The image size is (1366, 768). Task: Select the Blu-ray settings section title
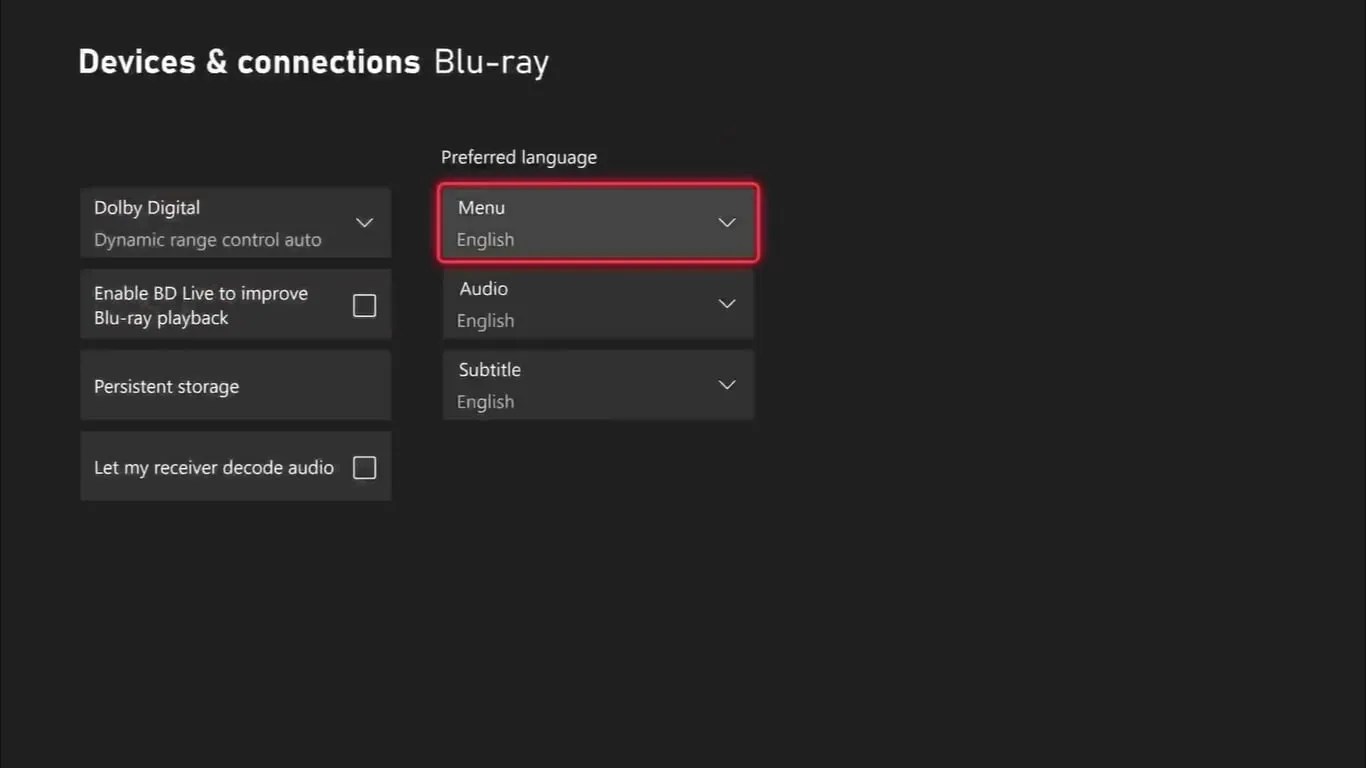click(x=490, y=61)
